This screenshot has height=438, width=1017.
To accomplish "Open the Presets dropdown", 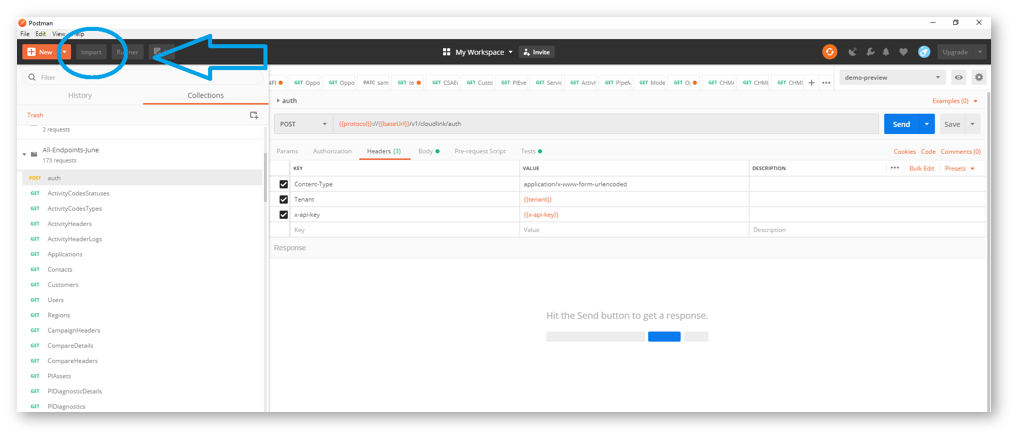I will tap(960, 168).
